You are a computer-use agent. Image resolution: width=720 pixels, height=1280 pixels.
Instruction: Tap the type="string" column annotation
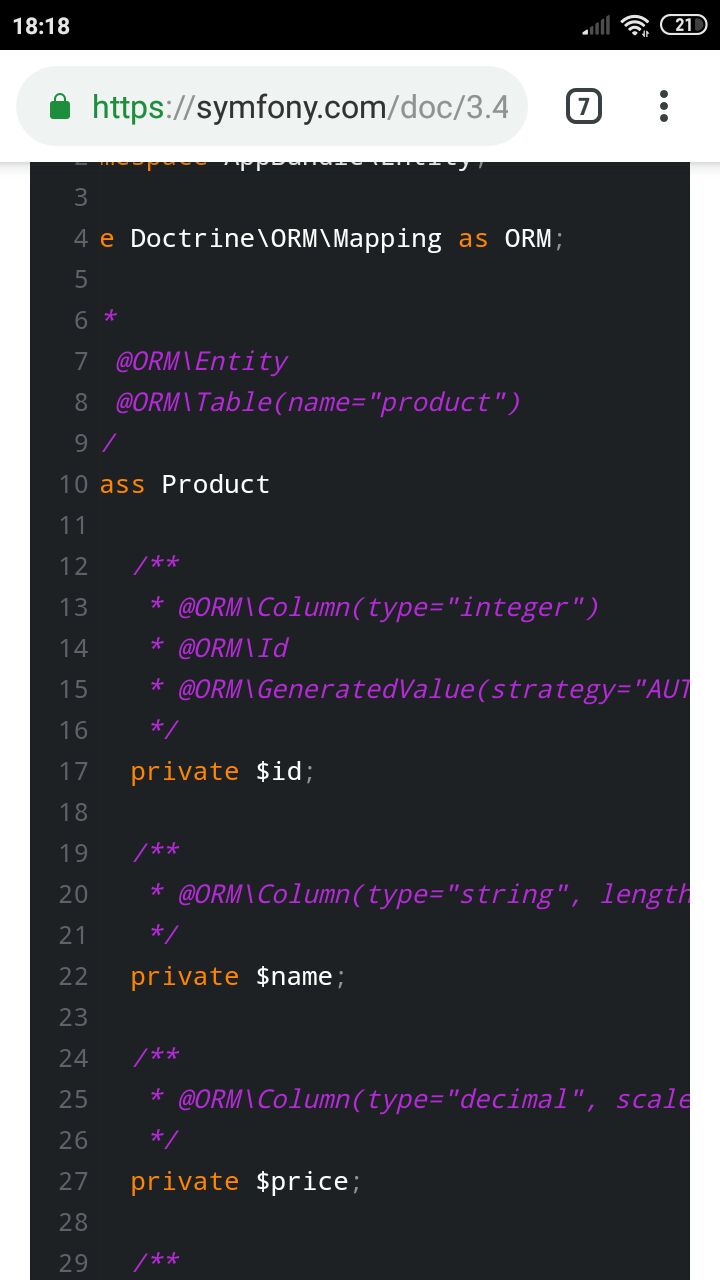[x=434, y=894]
